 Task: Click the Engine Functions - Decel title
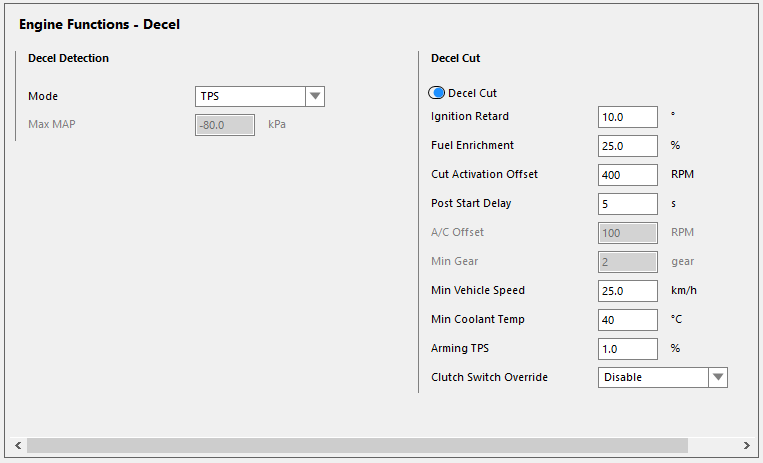click(99, 24)
